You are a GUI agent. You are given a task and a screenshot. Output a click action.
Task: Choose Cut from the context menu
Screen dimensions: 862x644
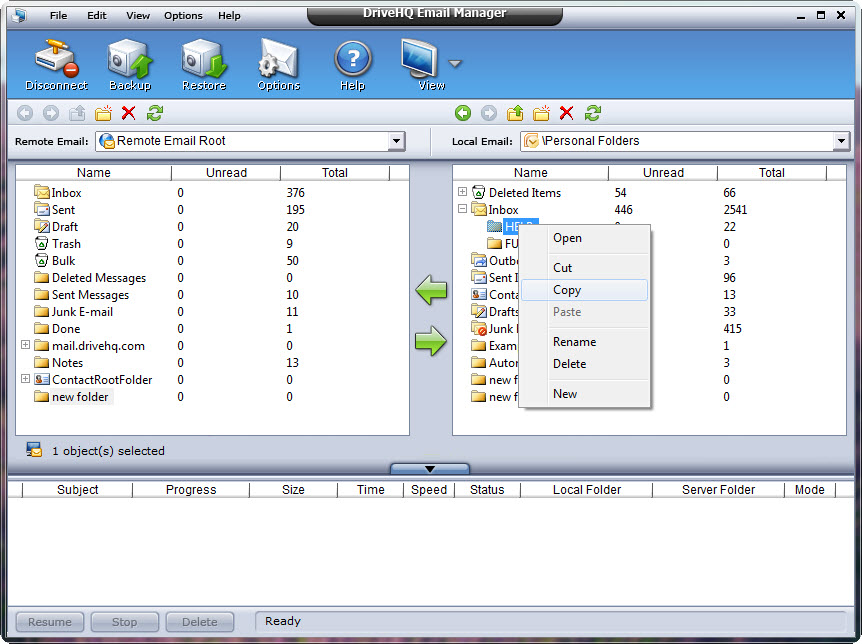tap(584, 268)
